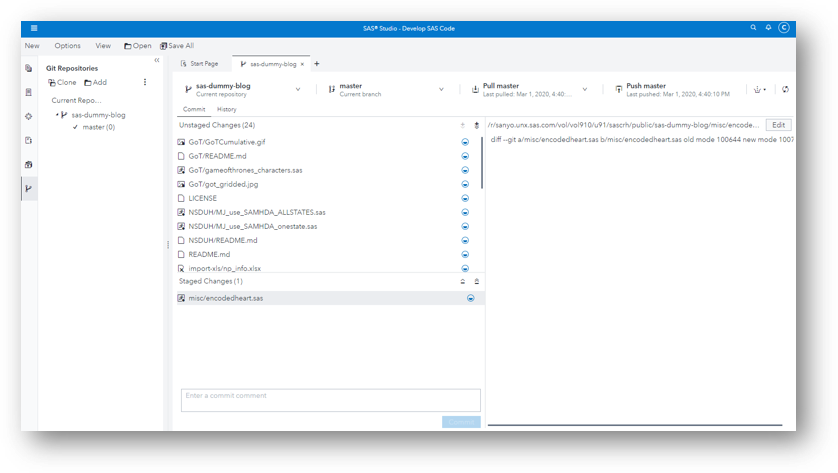
Task: Switch to Start Page tab
Action: tap(199, 64)
